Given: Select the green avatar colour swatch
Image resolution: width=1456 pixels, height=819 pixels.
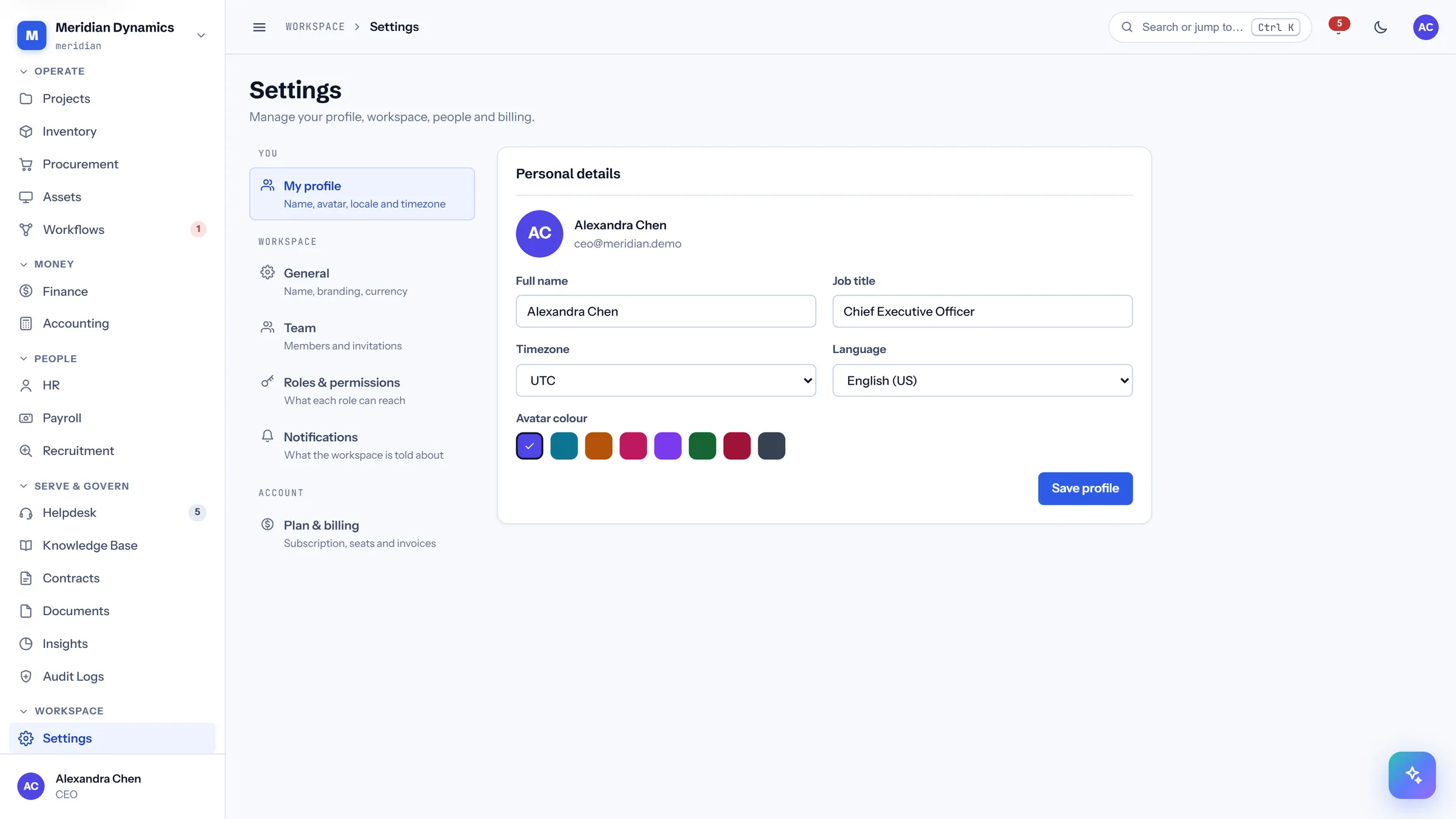Looking at the screenshot, I should tap(703, 446).
